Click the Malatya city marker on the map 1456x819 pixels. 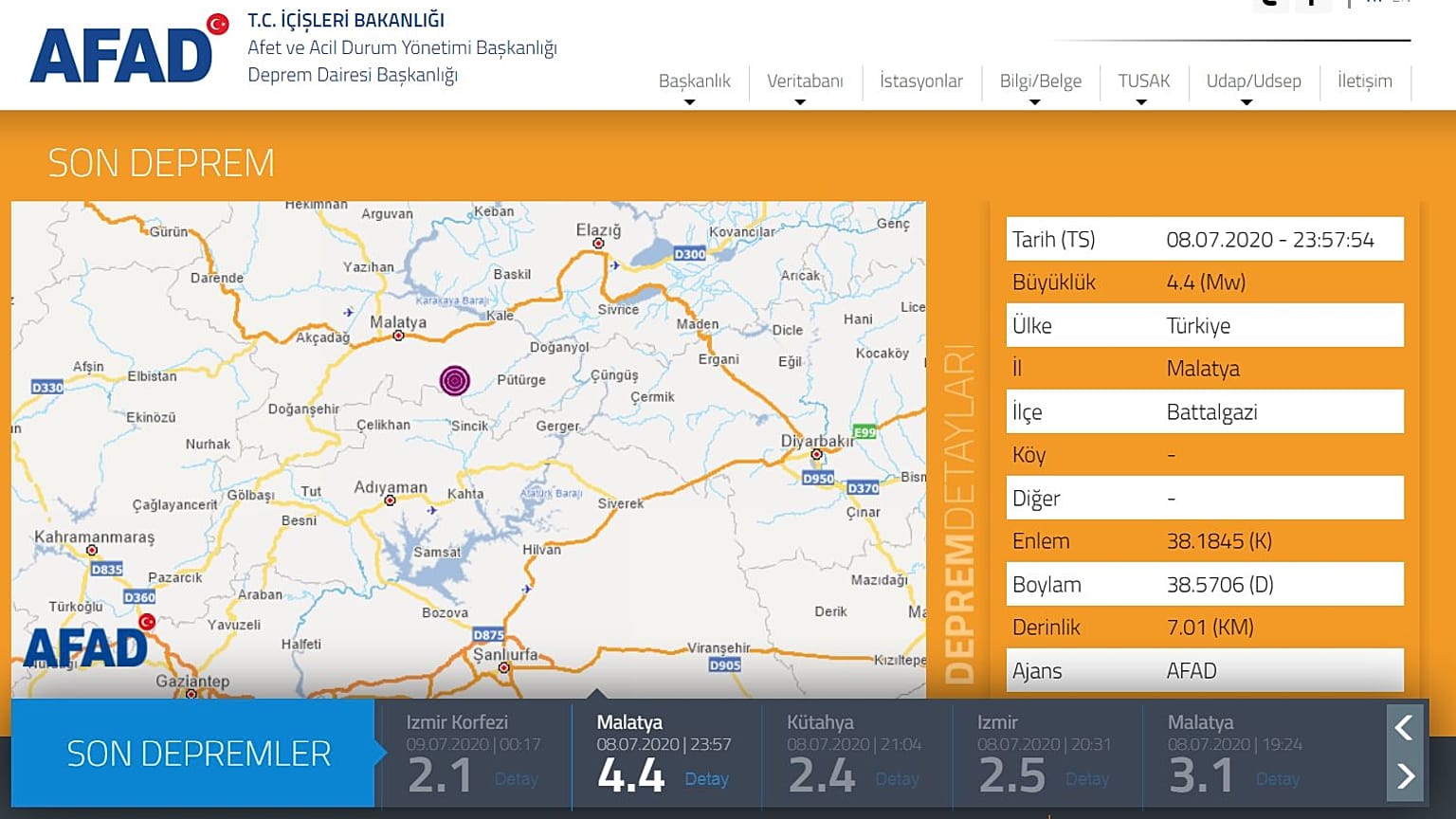[x=398, y=336]
